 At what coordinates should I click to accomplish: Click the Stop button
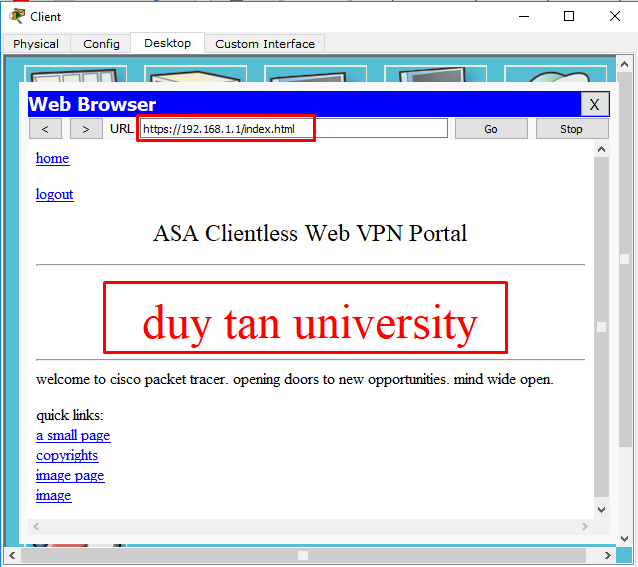click(x=572, y=129)
